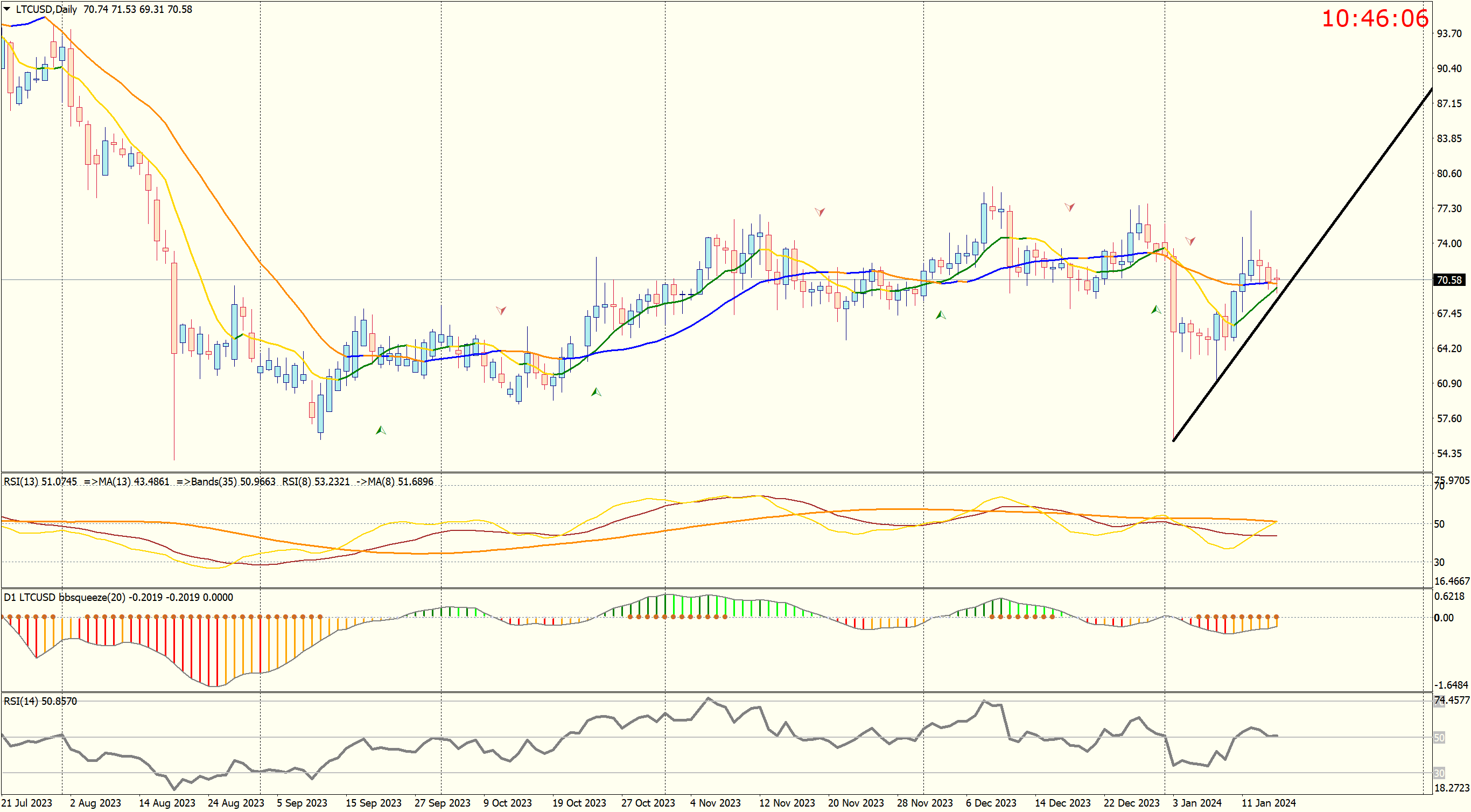Screen dimensions: 1471x812
Task: Open the dropdown triangle beside LTCUSD,Daily
Action: tap(7, 9)
